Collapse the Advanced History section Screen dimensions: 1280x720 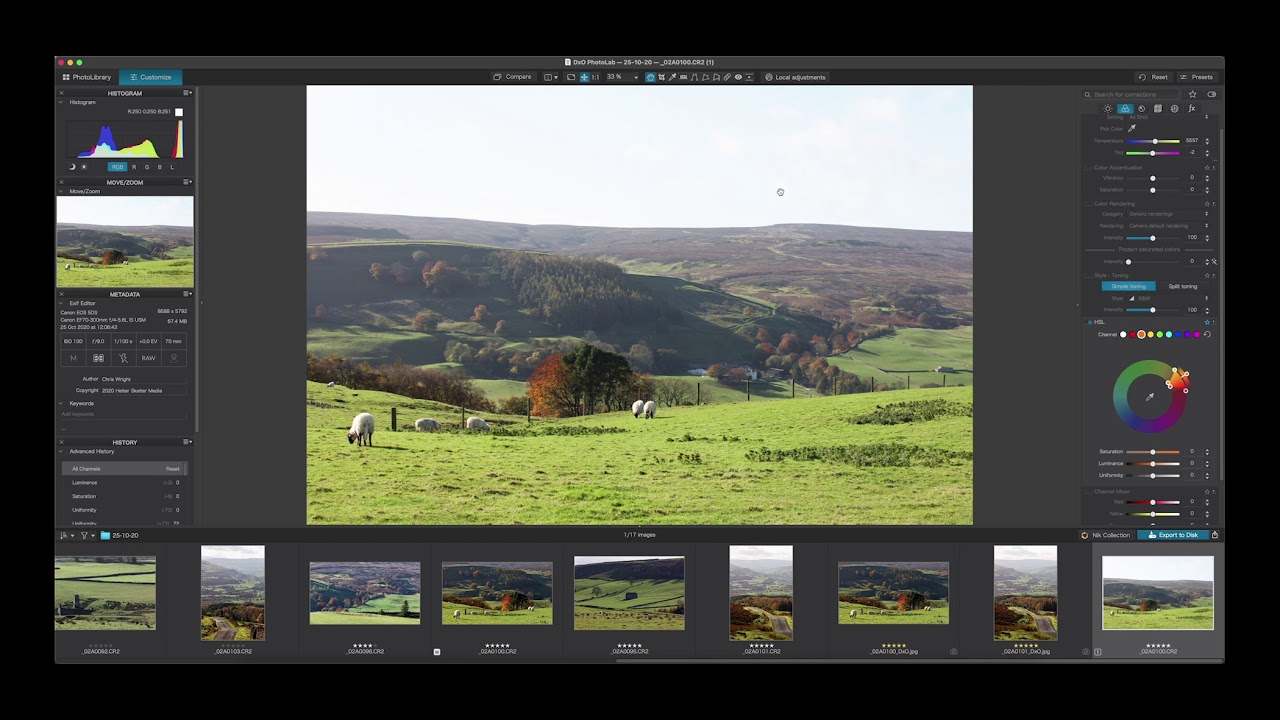61,451
